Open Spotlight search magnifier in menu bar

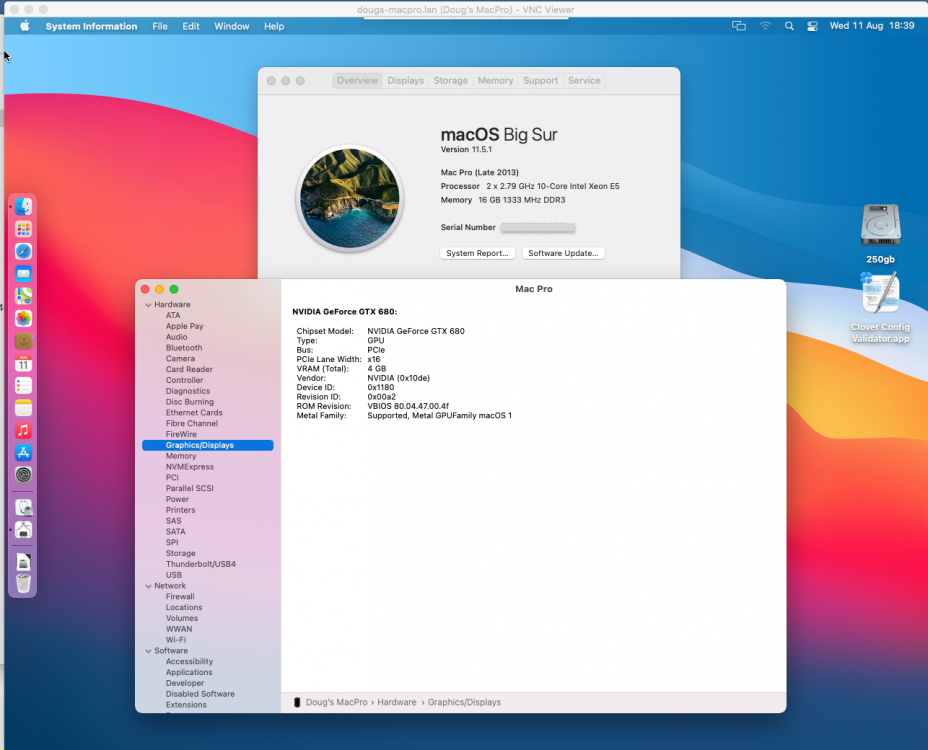[789, 26]
